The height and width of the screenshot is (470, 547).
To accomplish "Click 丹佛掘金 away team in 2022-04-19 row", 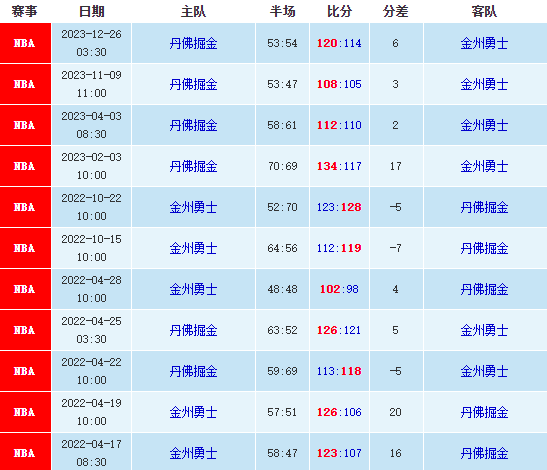I will [x=484, y=412].
